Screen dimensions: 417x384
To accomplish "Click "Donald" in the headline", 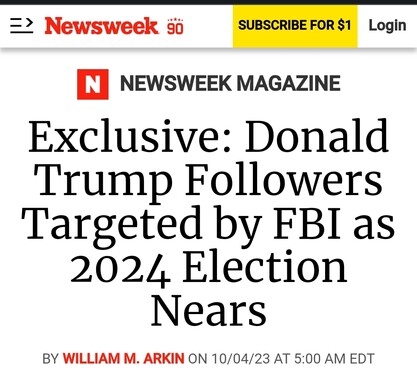I will click(317, 136).
